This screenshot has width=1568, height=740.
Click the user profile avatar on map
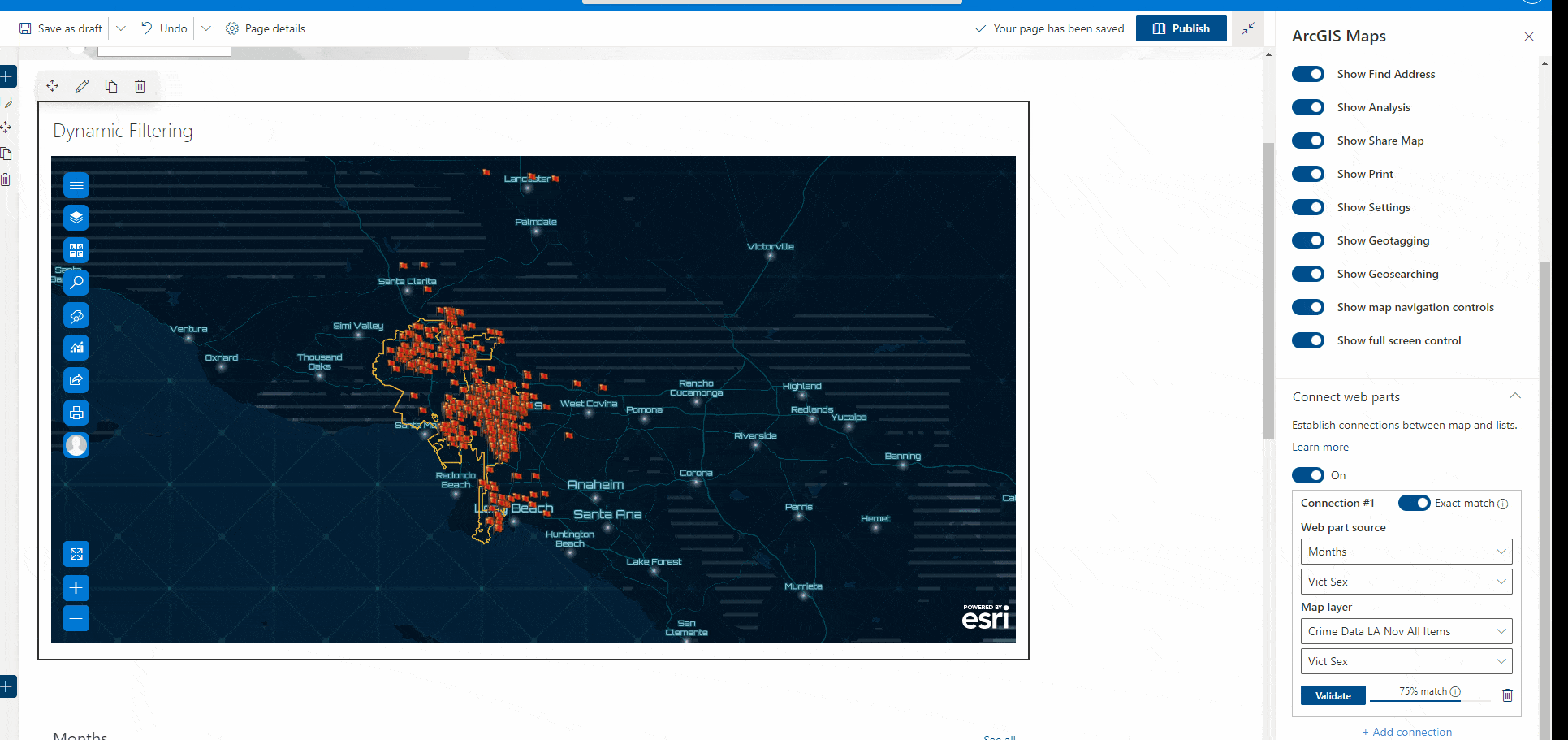(76, 445)
